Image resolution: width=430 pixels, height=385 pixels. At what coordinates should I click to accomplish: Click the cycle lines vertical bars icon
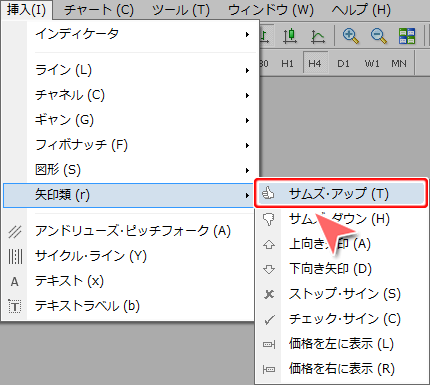pyautogui.click(x=15, y=257)
